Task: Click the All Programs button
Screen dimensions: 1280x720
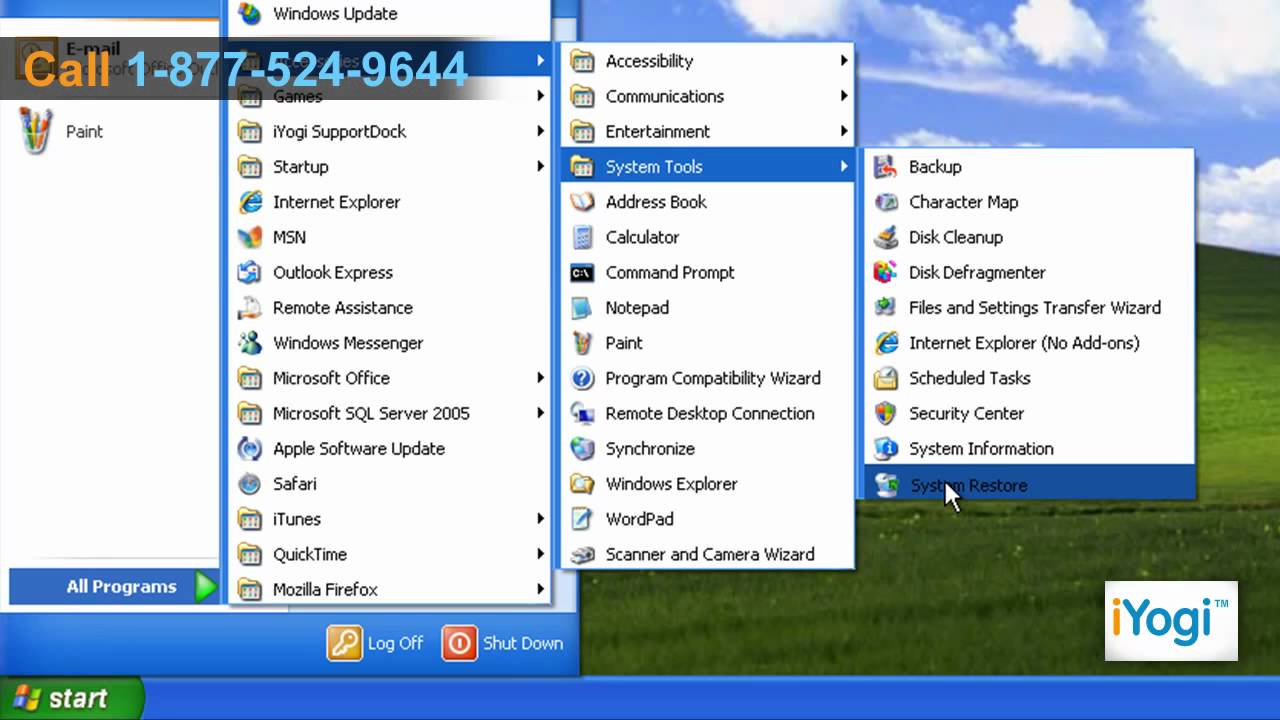Action: [114, 587]
